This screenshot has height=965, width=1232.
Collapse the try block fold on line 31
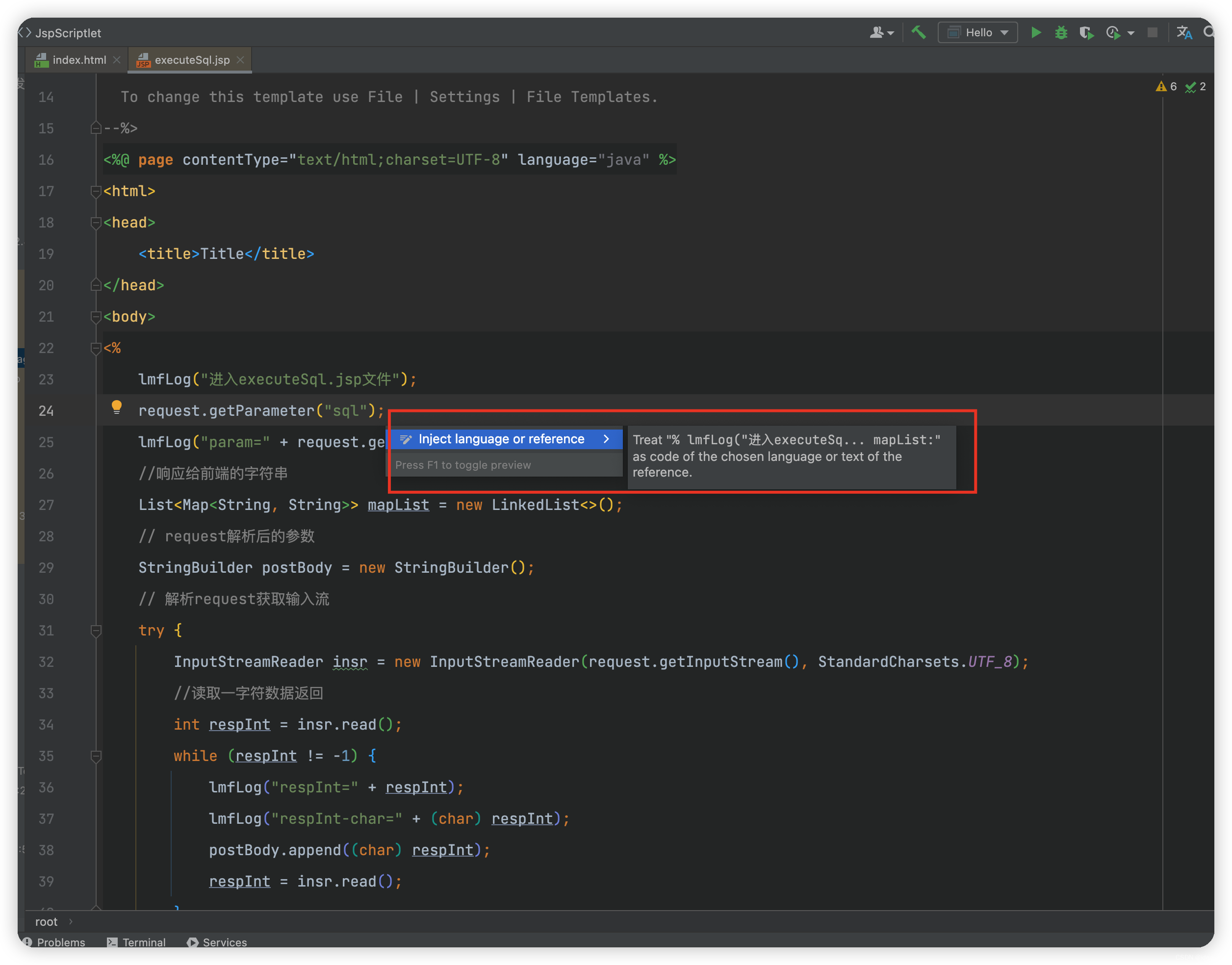pyautogui.click(x=96, y=631)
